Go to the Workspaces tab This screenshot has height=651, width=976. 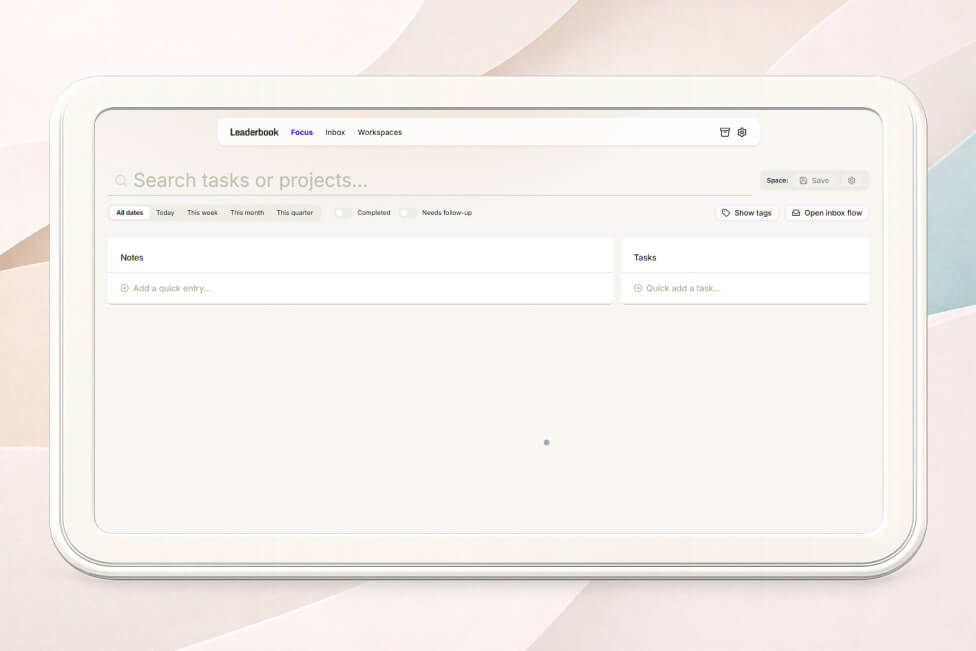click(380, 132)
